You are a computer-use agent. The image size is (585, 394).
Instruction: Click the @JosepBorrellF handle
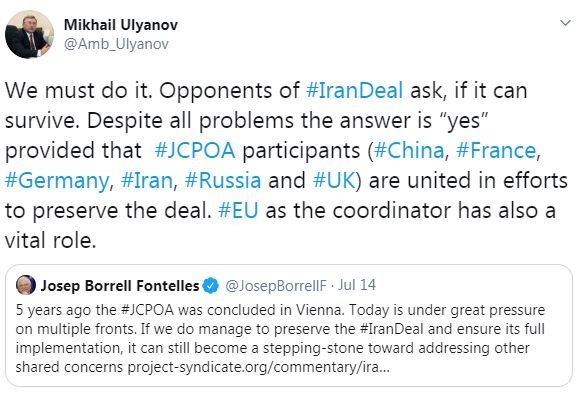(x=276, y=286)
